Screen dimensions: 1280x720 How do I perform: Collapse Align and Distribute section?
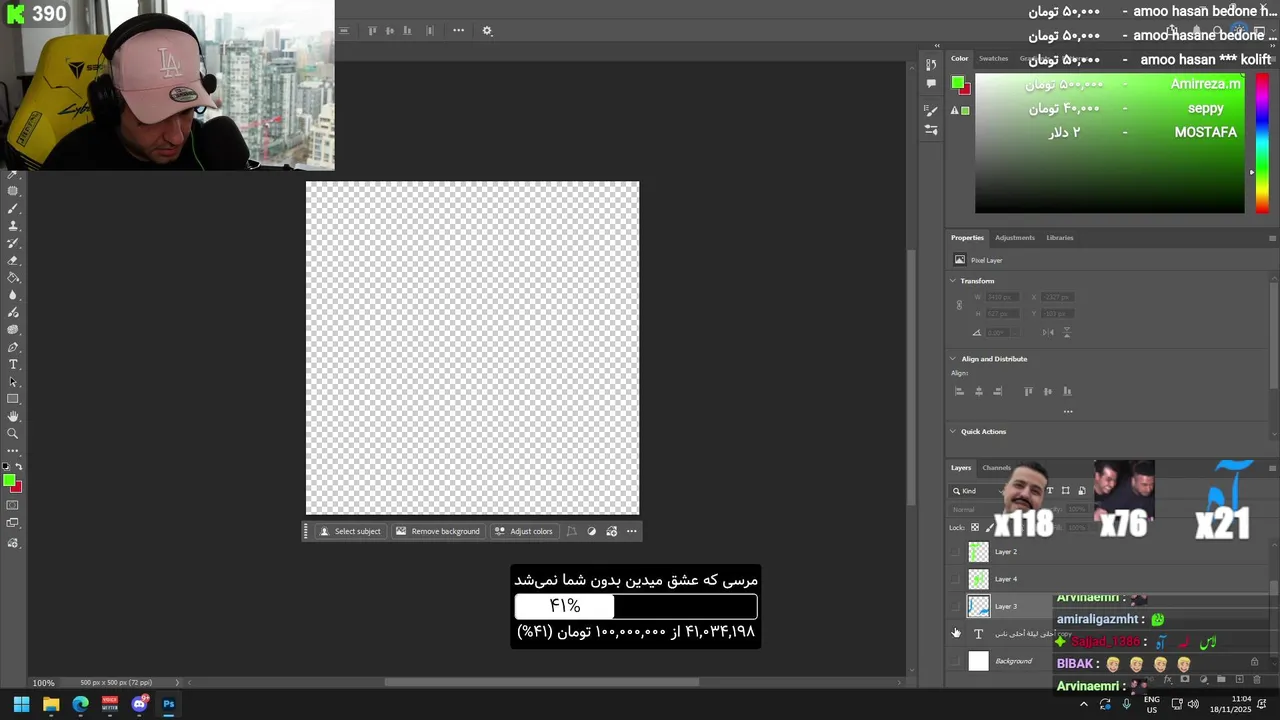[x=953, y=359]
